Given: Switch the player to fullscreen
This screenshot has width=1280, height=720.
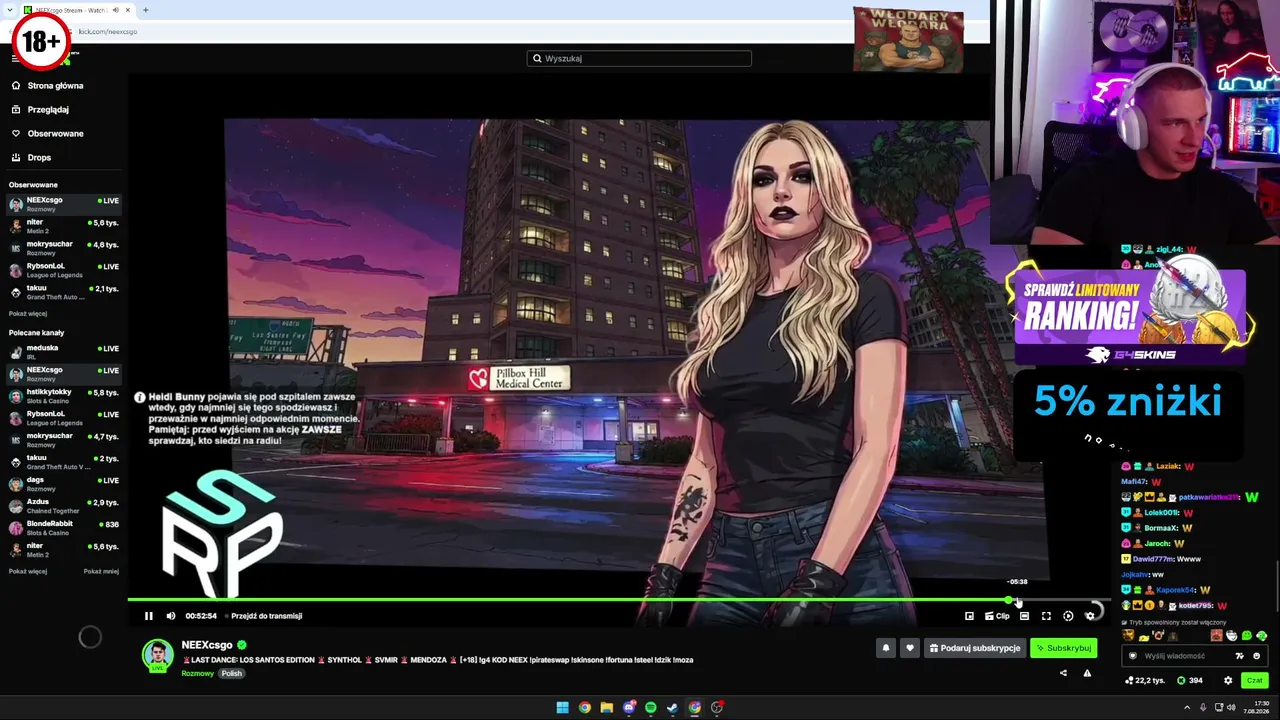Looking at the screenshot, I should (x=1046, y=616).
